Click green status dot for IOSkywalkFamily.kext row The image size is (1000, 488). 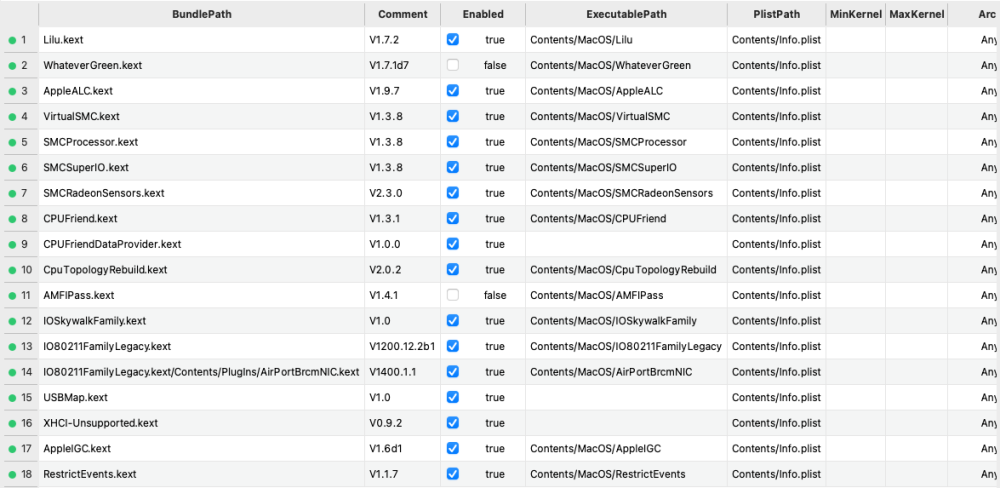(11, 321)
